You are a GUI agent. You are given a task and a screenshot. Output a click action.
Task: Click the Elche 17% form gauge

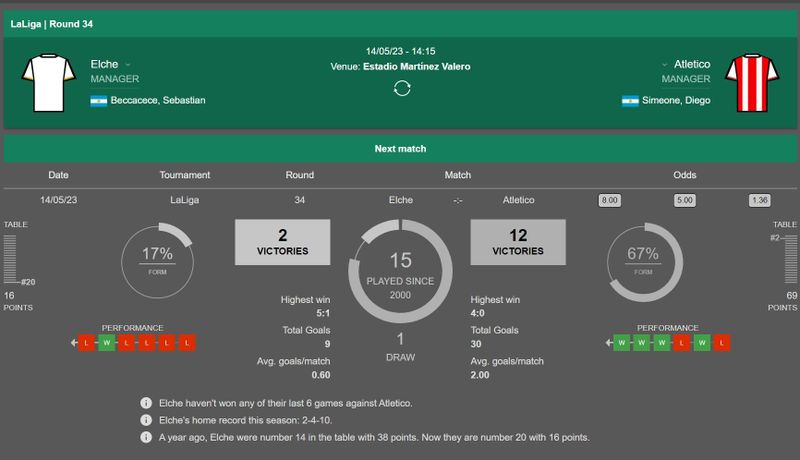click(157, 261)
